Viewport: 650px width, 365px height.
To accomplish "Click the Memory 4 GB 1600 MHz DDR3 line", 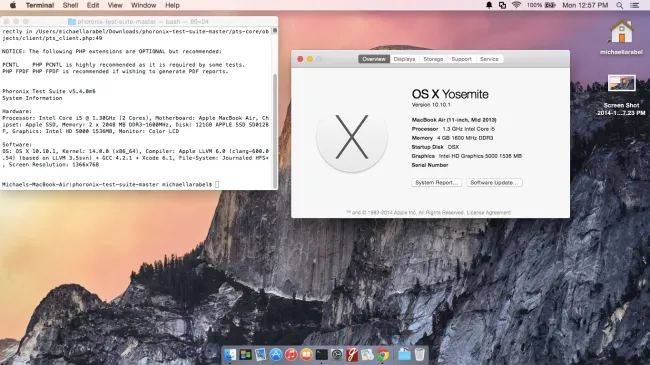I will point(452,138).
